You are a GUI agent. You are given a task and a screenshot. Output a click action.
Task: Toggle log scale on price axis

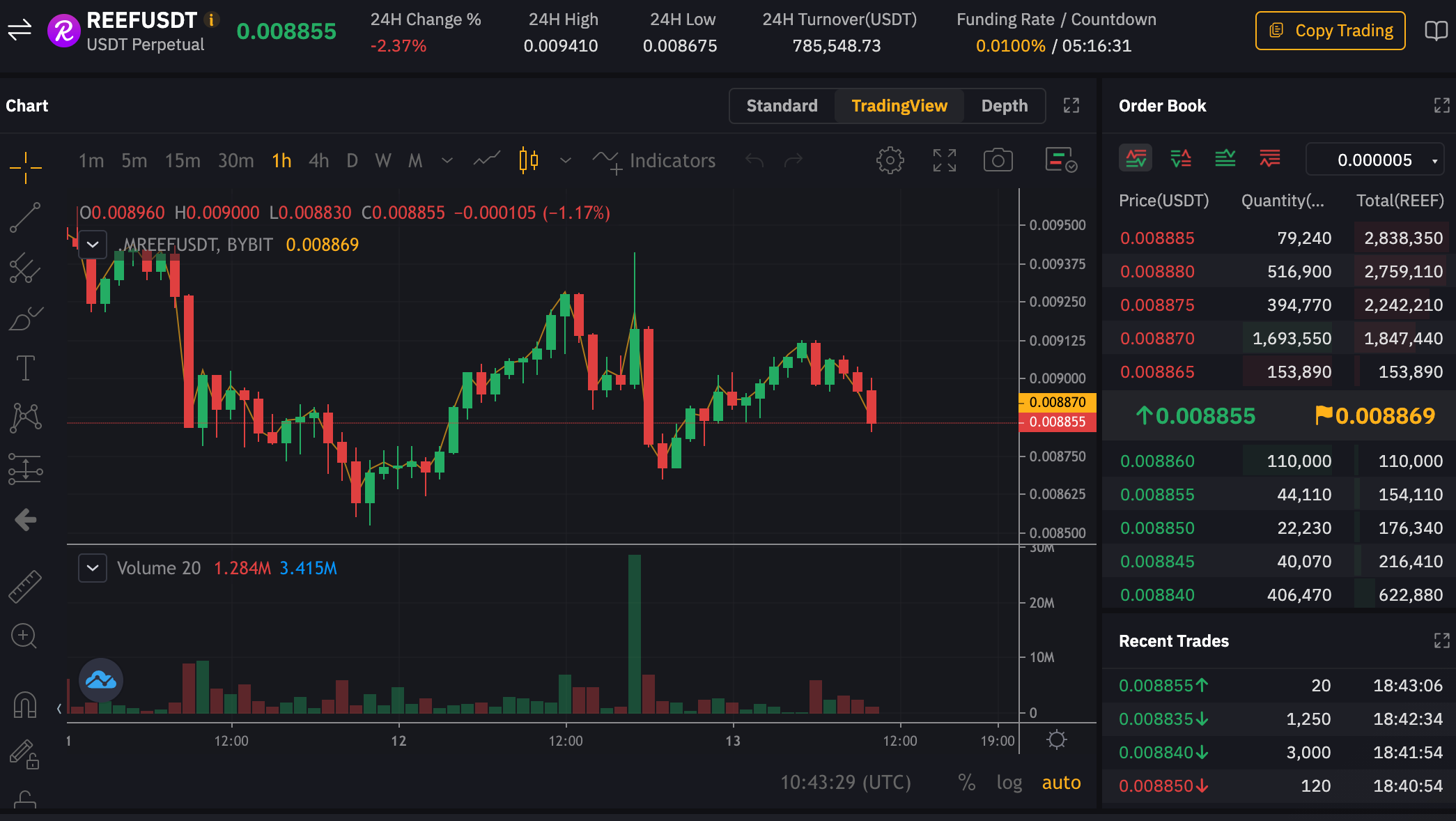point(1009,783)
